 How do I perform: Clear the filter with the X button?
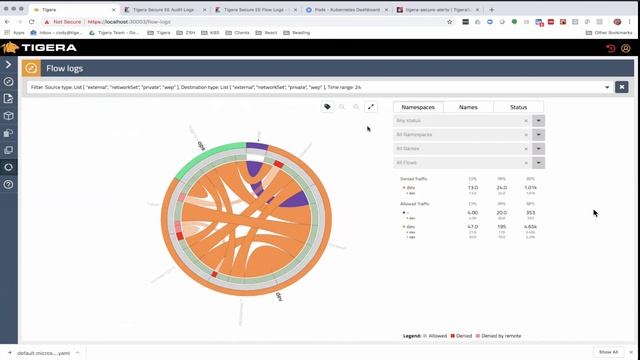(x=622, y=87)
